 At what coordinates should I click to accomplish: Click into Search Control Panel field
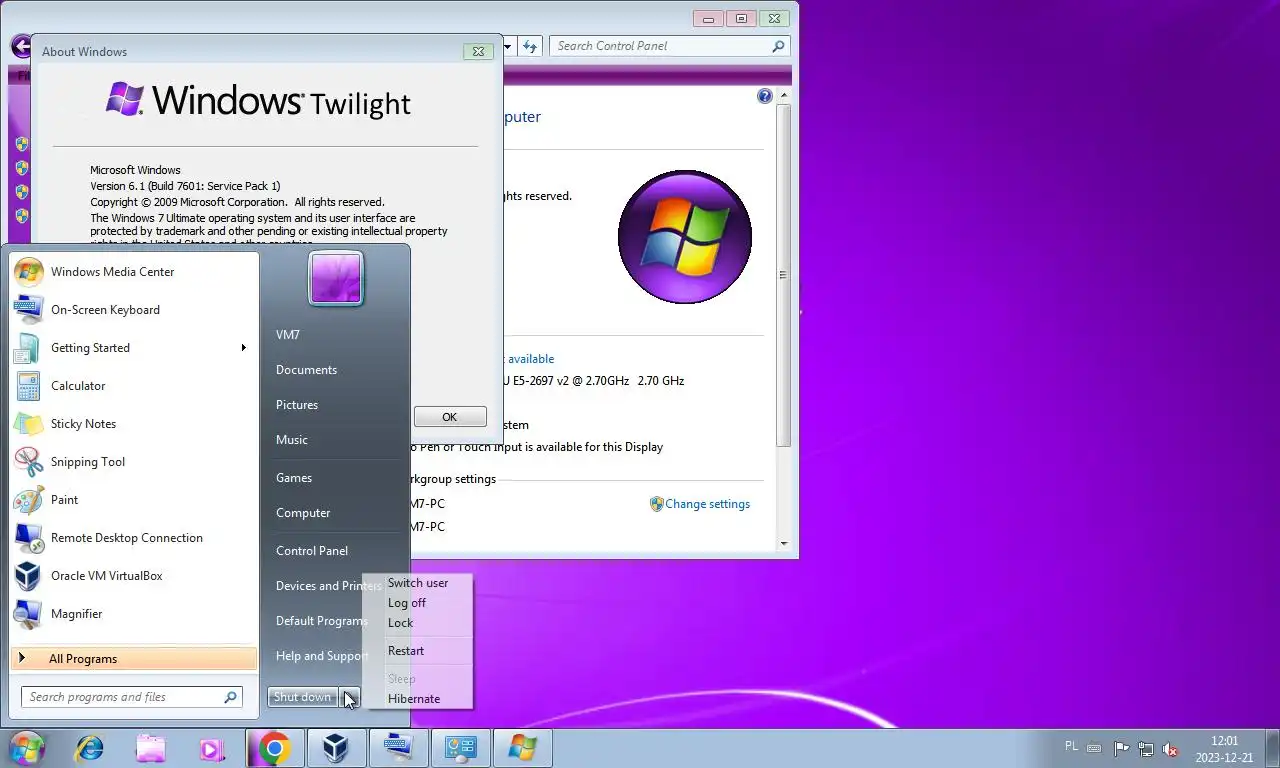(x=669, y=46)
